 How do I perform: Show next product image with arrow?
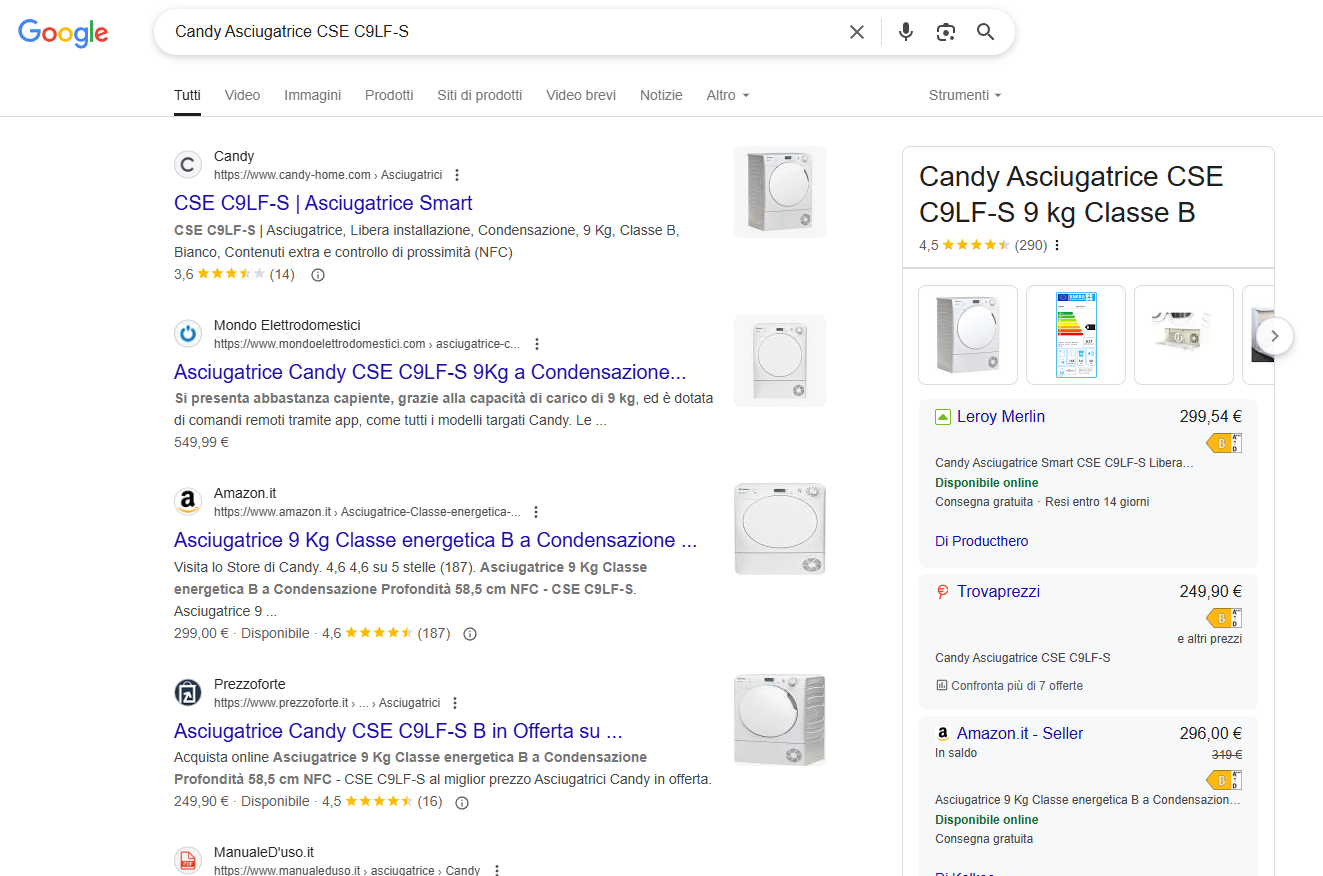[x=1274, y=336]
